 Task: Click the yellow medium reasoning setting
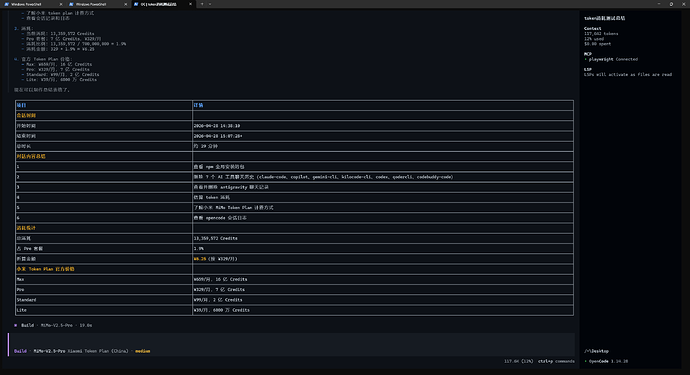pos(143,351)
